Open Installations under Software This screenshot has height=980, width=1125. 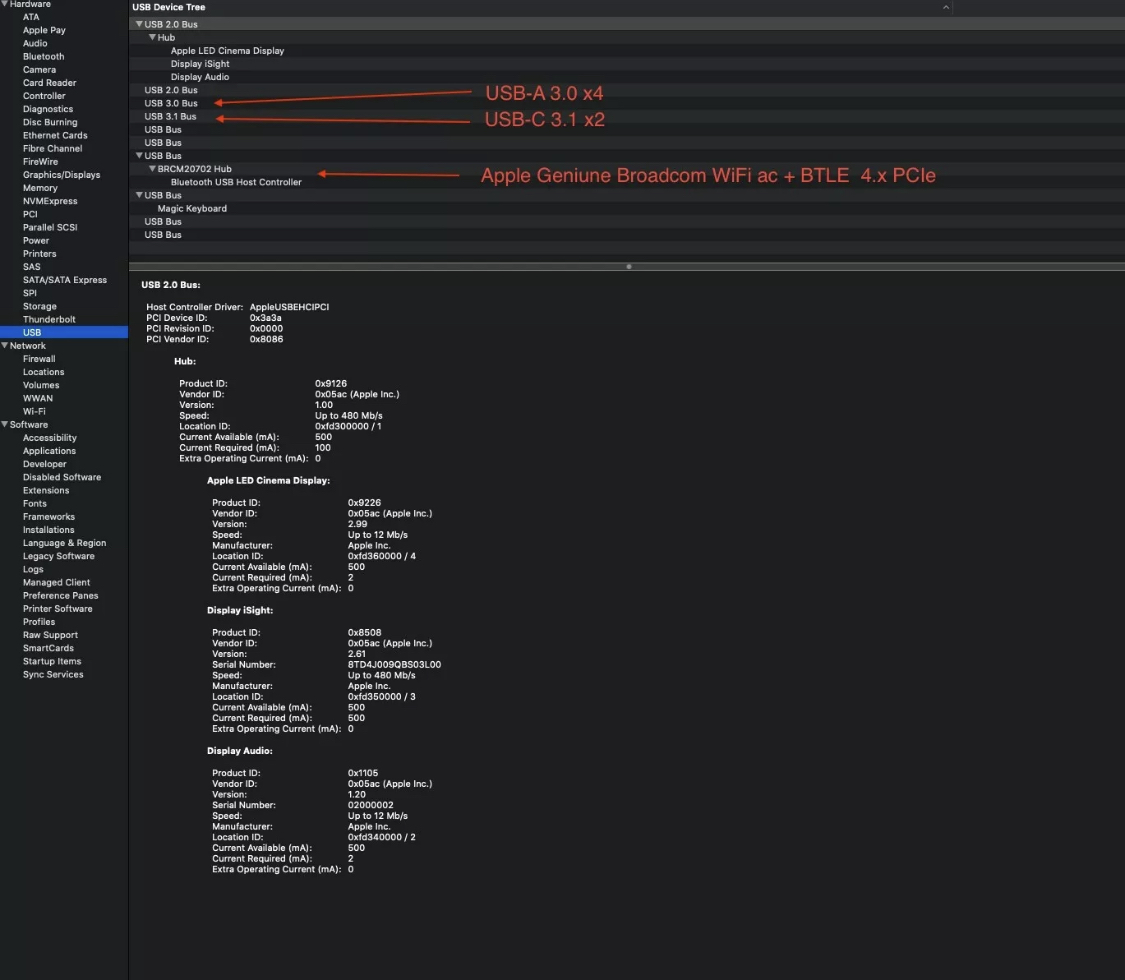pyautogui.click(x=48, y=529)
